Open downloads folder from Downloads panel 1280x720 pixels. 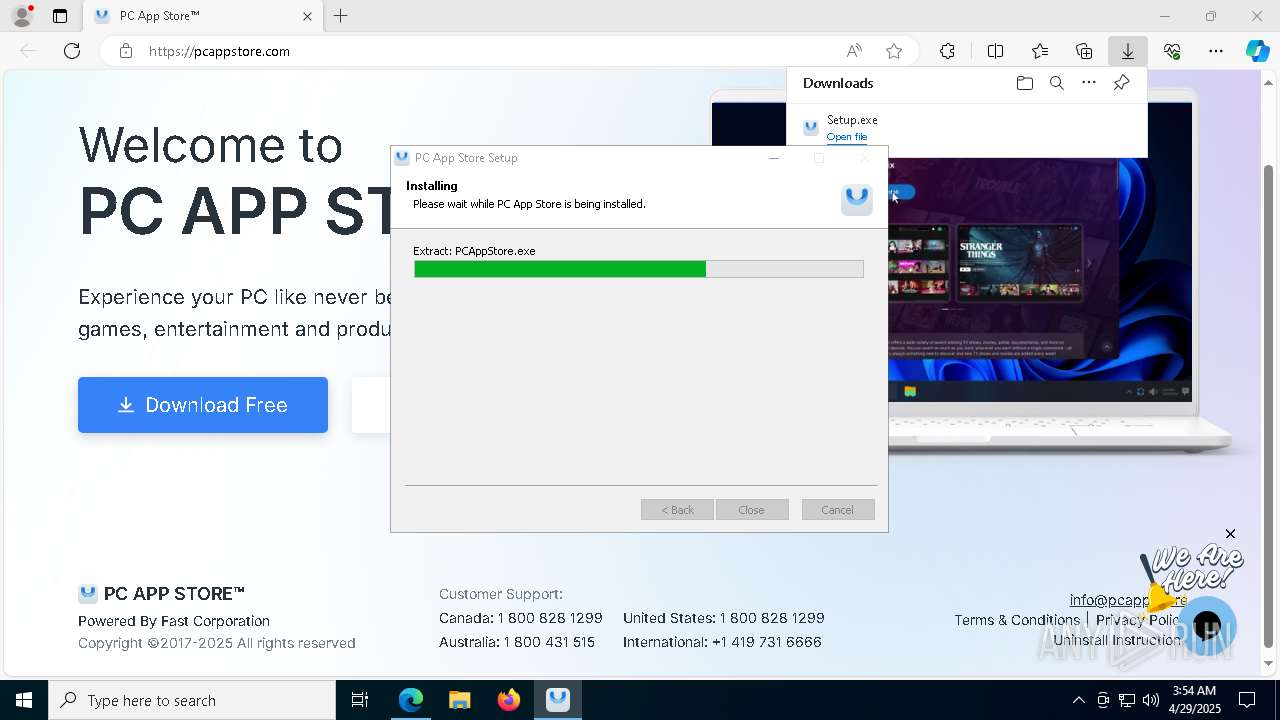[x=1024, y=83]
